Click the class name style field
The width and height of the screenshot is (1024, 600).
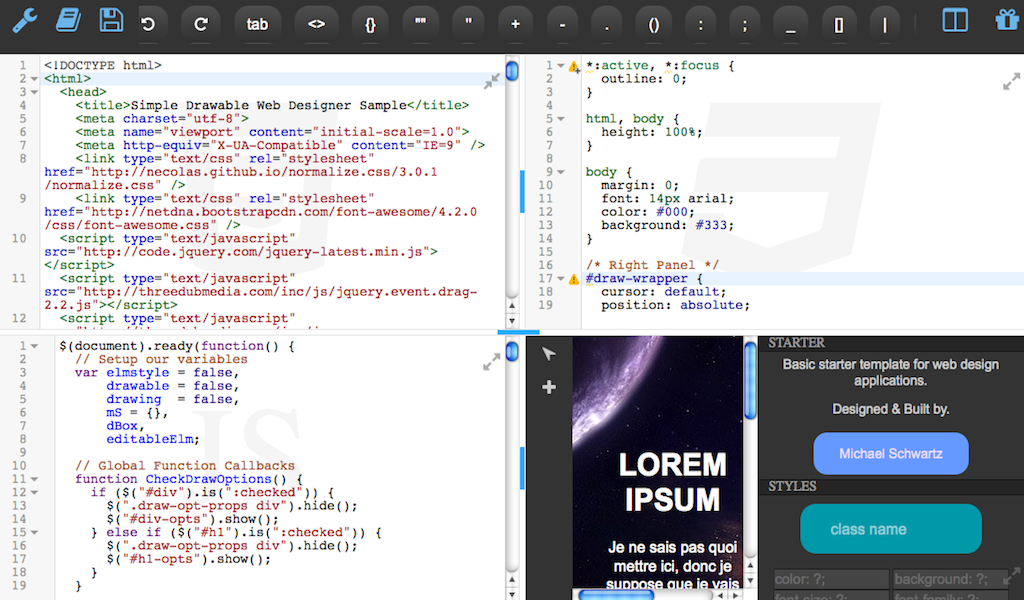click(890, 529)
